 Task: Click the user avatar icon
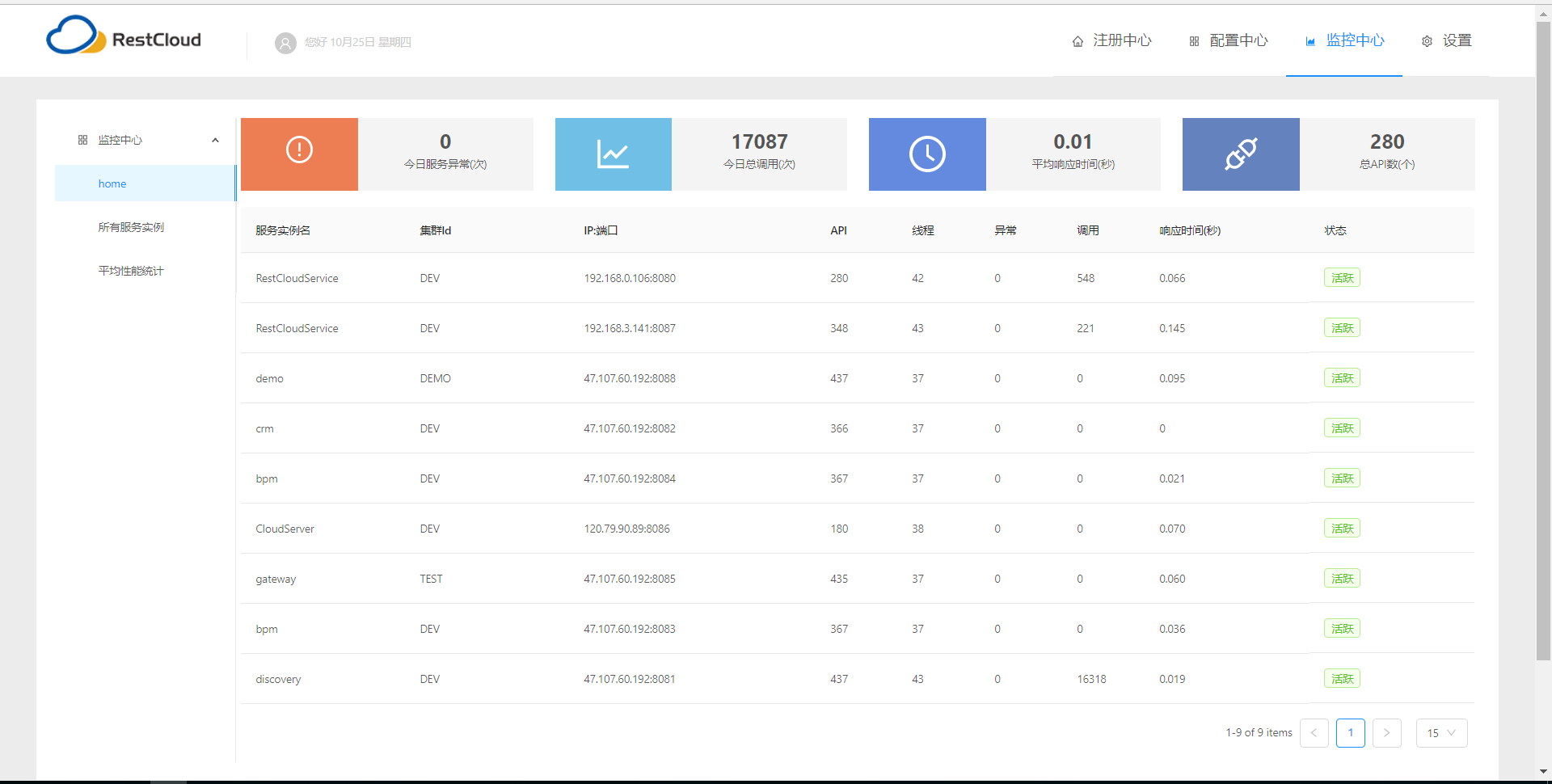[285, 43]
